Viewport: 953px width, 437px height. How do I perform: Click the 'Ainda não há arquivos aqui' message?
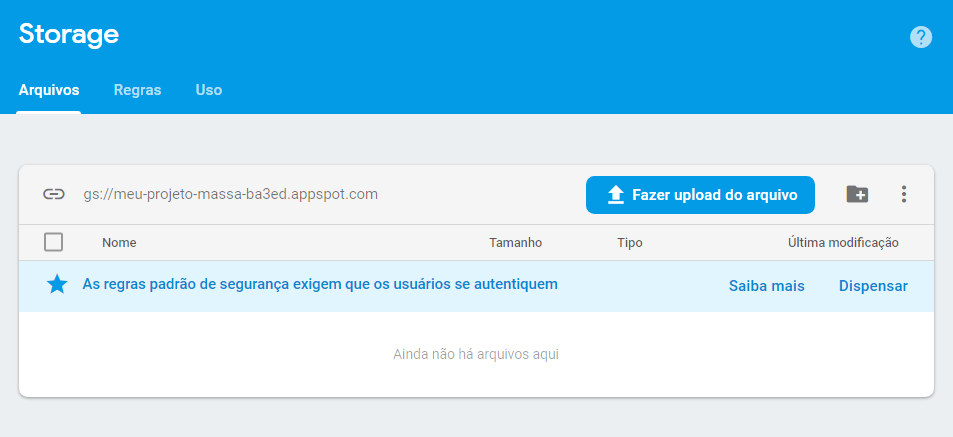click(x=476, y=354)
